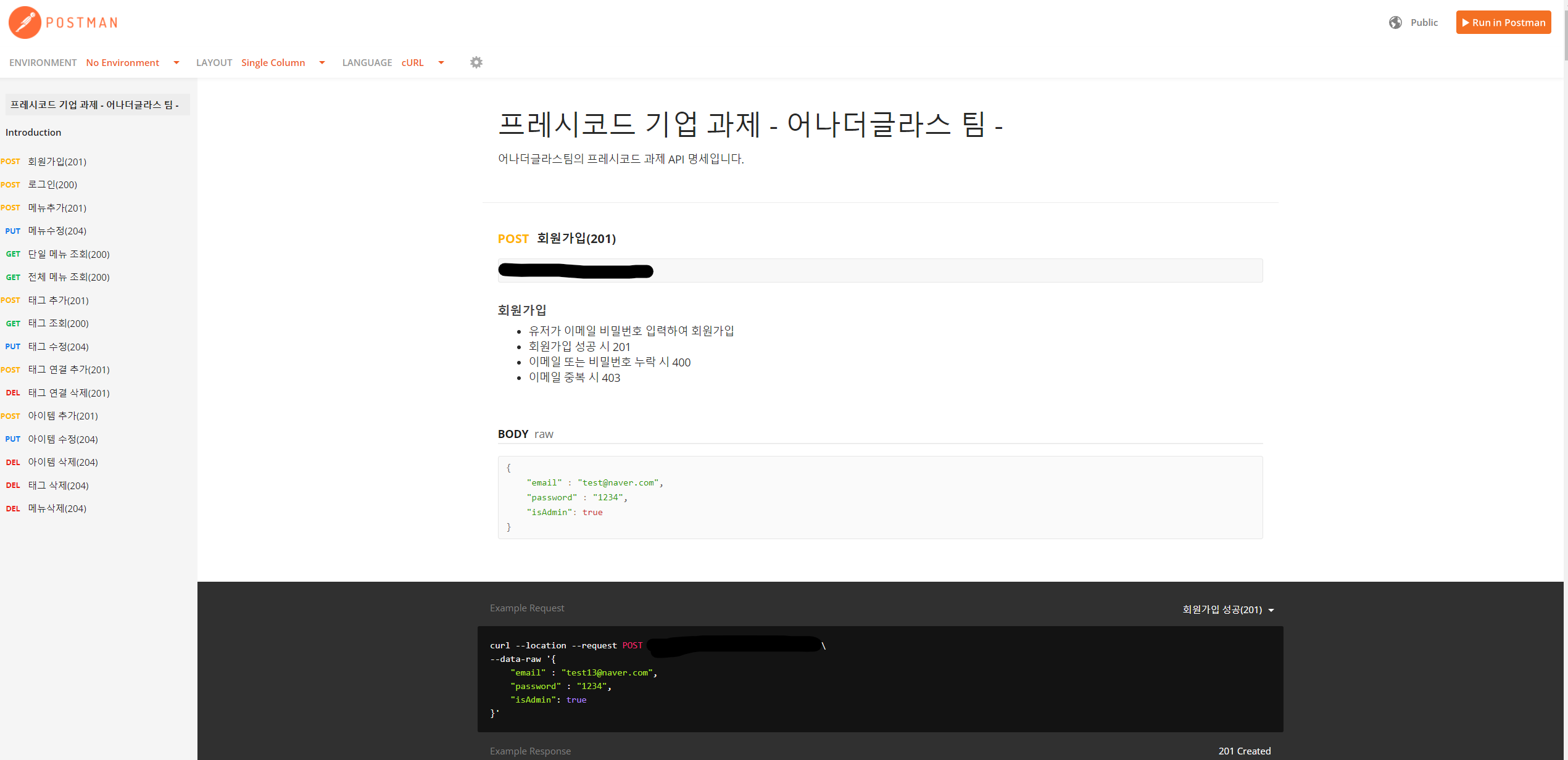Navigate to DEL 태그 연결 삭제(201)
The image size is (1568, 760).
pyautogui.click(x=68, y=393)
